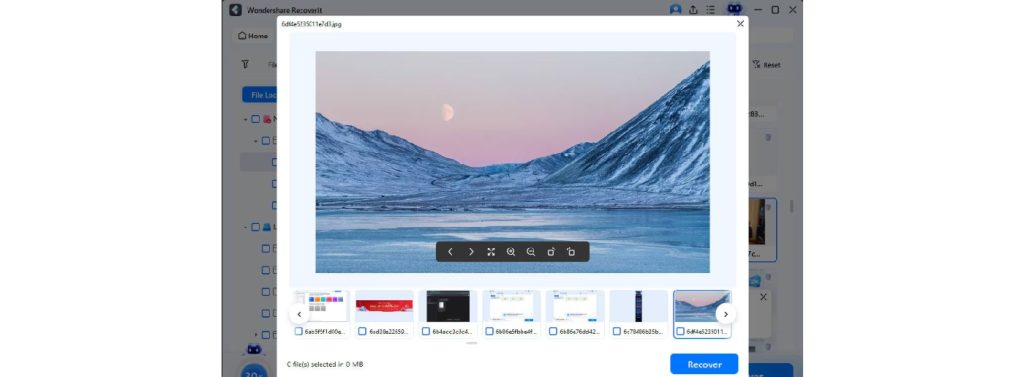Select the File Location tab in main window
The image size is (1024, 377).
[x=260, y=95]
